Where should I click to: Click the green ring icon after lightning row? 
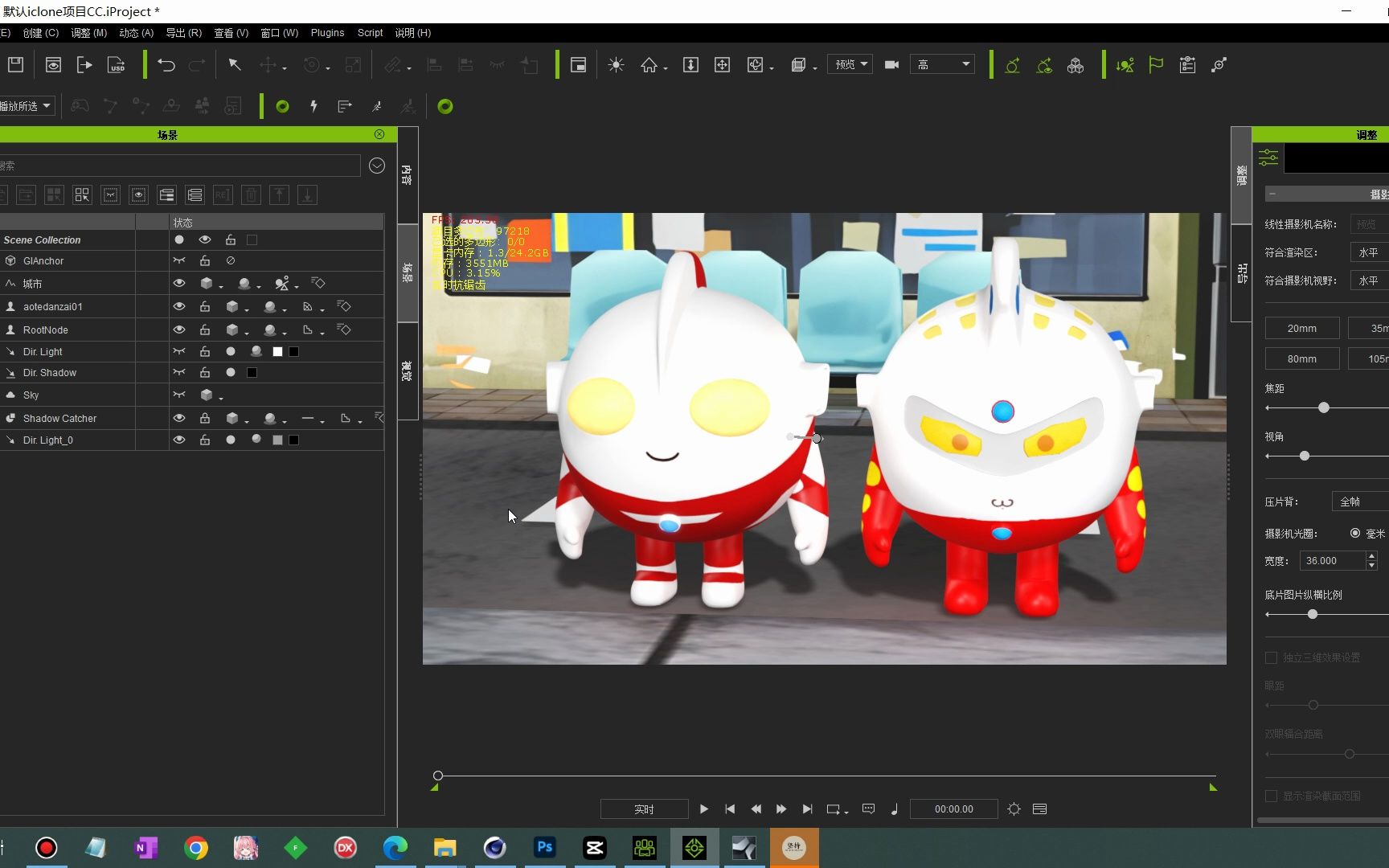click(445, 106)
